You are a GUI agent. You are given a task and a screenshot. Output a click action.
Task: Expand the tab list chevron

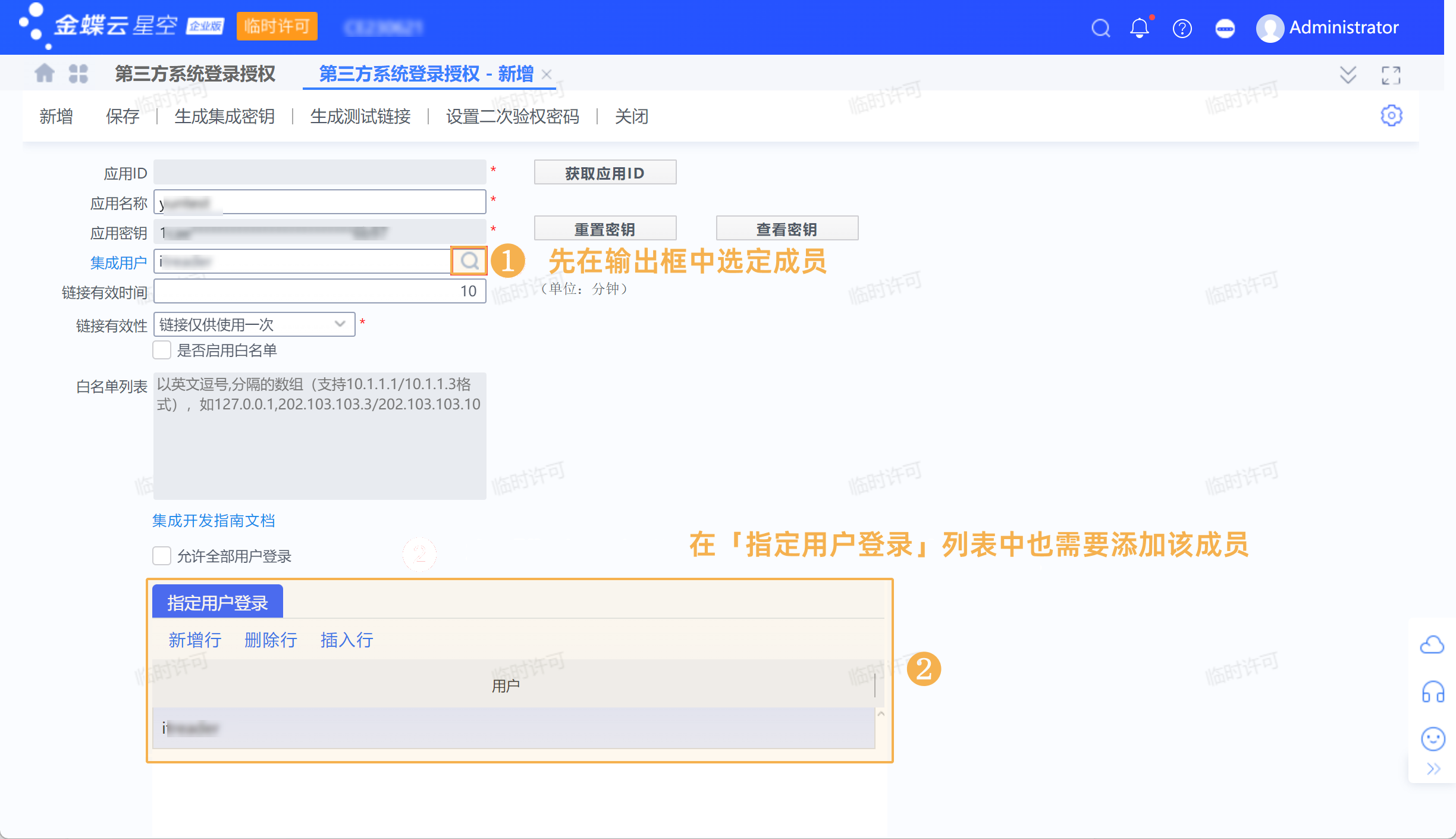point(1348,75)
